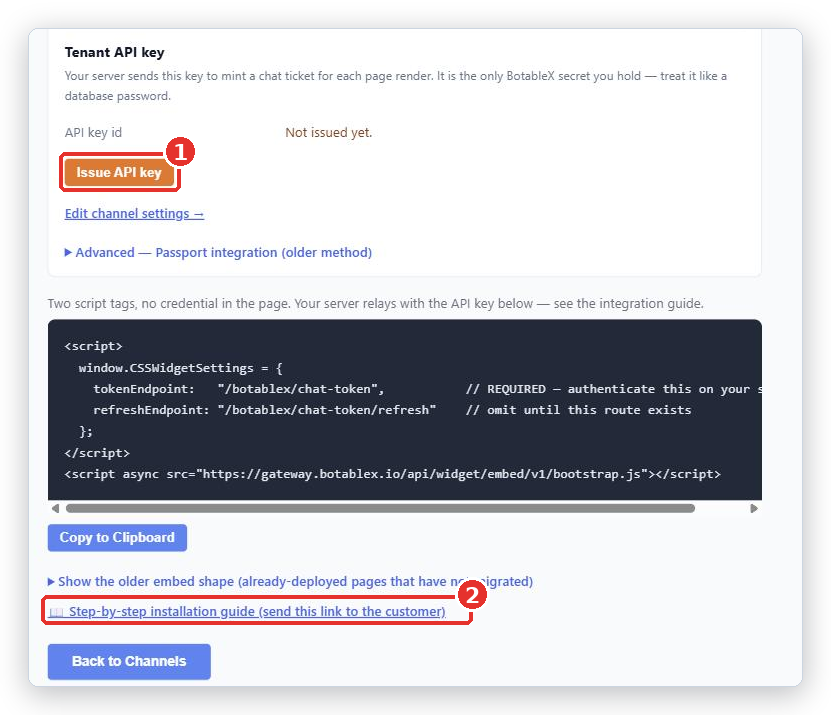The width and height of the screenshot is (831, 715).
Task: Click the Issue API key button
Action: pos(119,172)
